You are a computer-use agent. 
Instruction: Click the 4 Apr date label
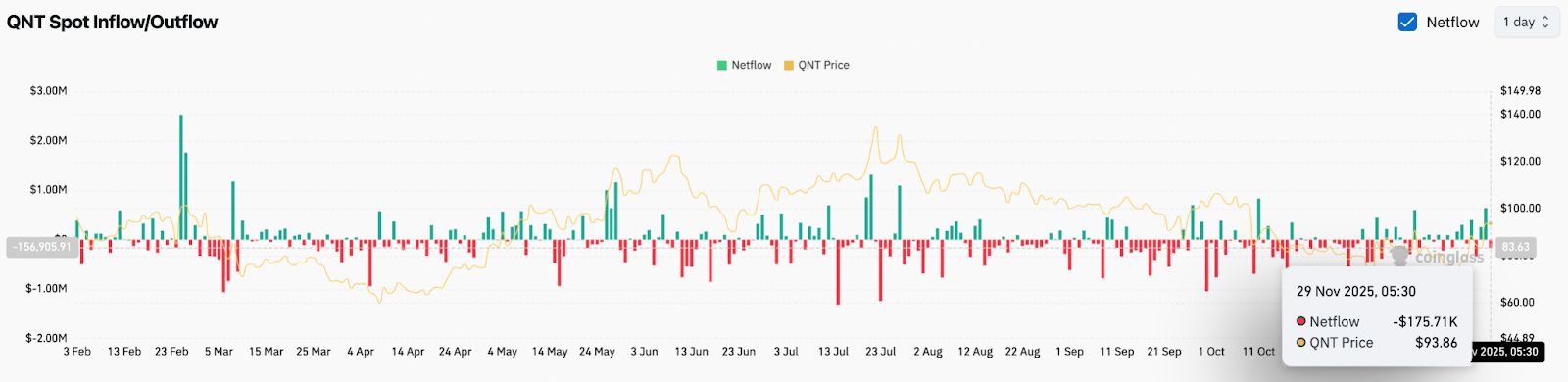pyautogui.click(x=361, y=352)
